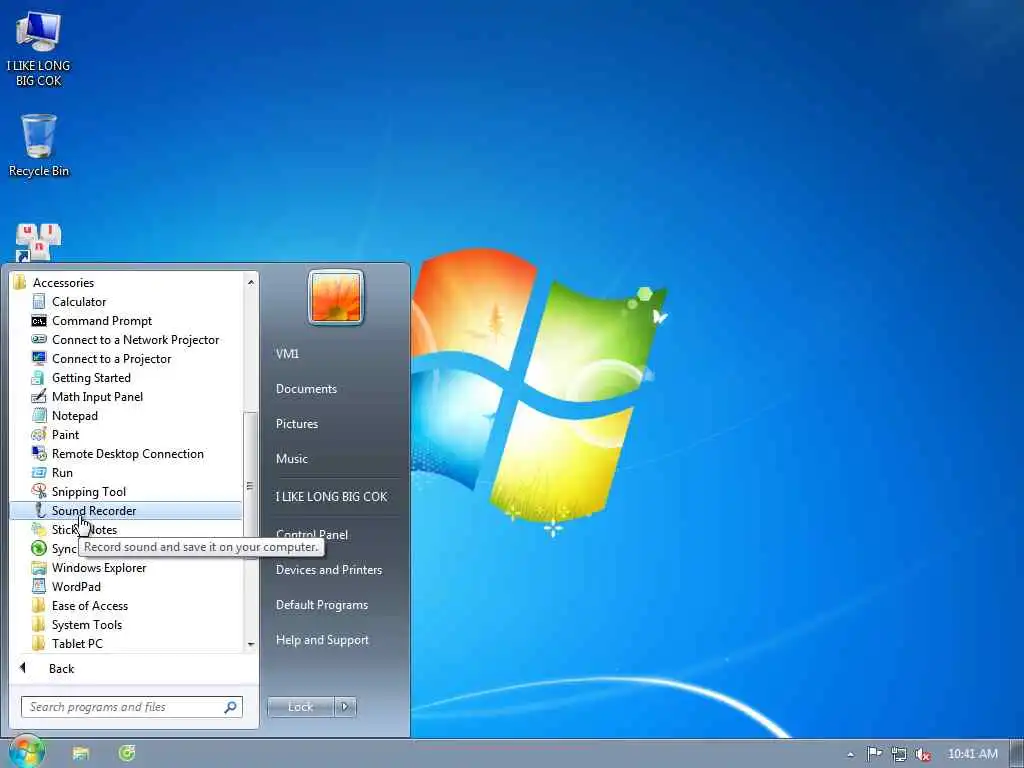Open Devices and Printers

pyautogui.click(x=328, y=570)
